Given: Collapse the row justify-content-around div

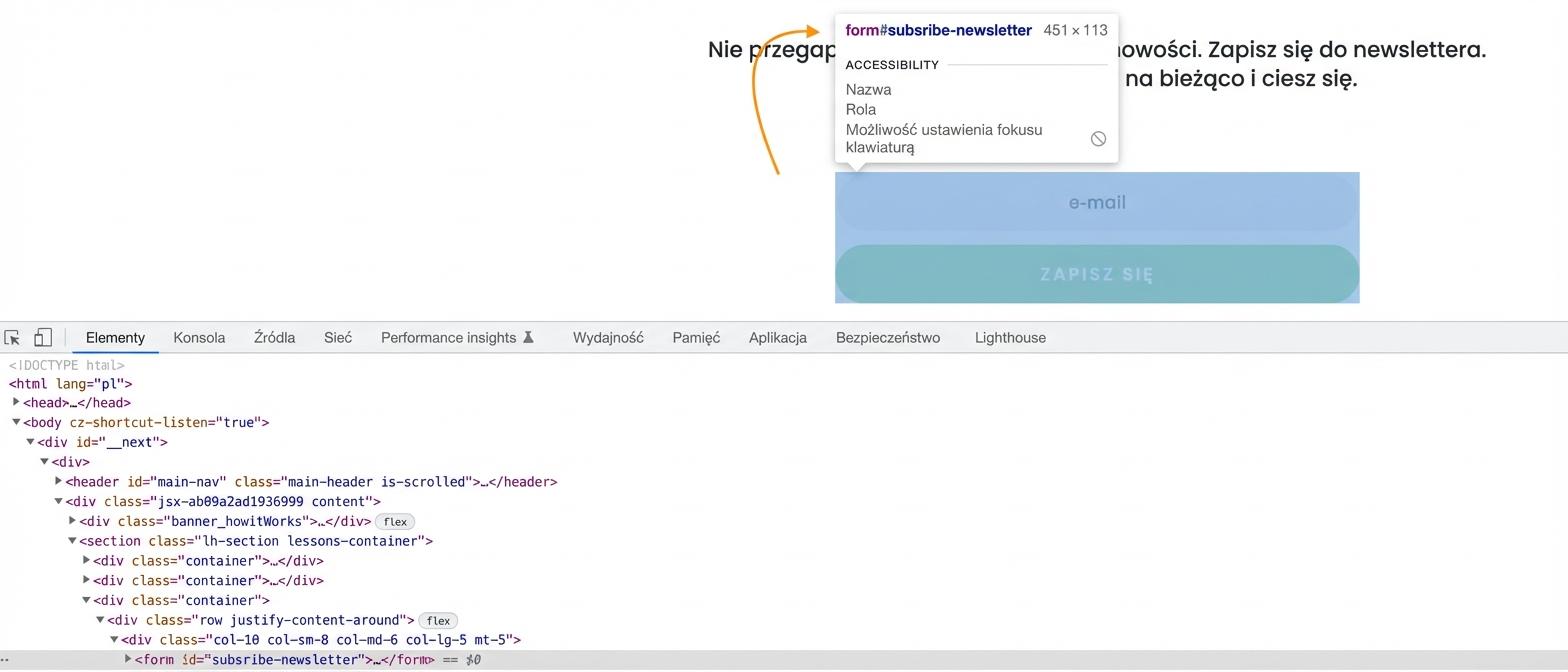Looking at the screenshot, I should (100, 620).
